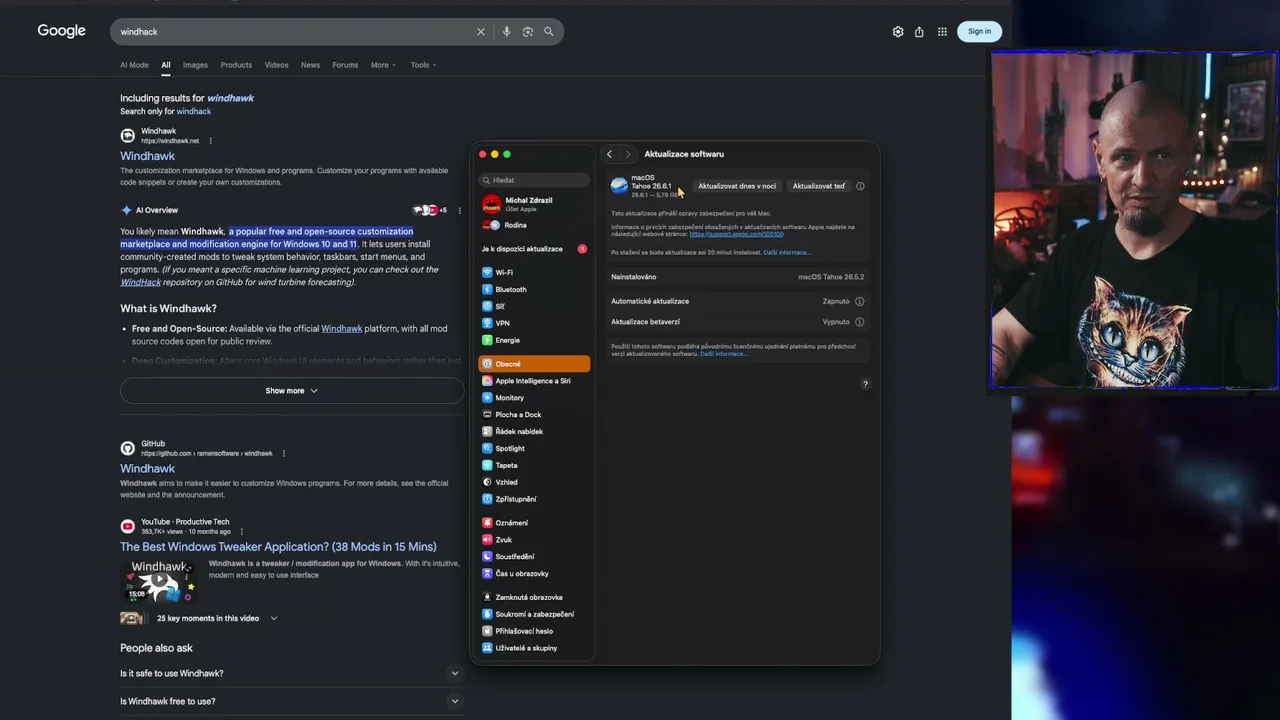Expand AI Overview with Show more

point(292,391)
